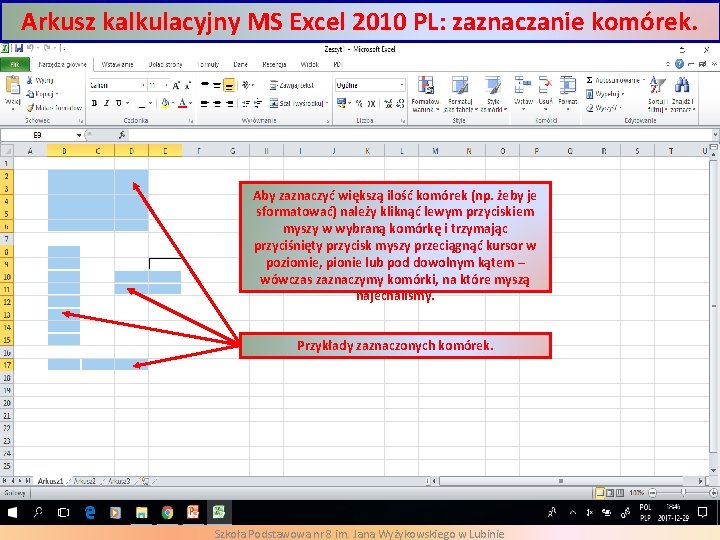Switch to the Układ strony ribbon tab
The width and height of the screenshot is (720, 540).
165,64
